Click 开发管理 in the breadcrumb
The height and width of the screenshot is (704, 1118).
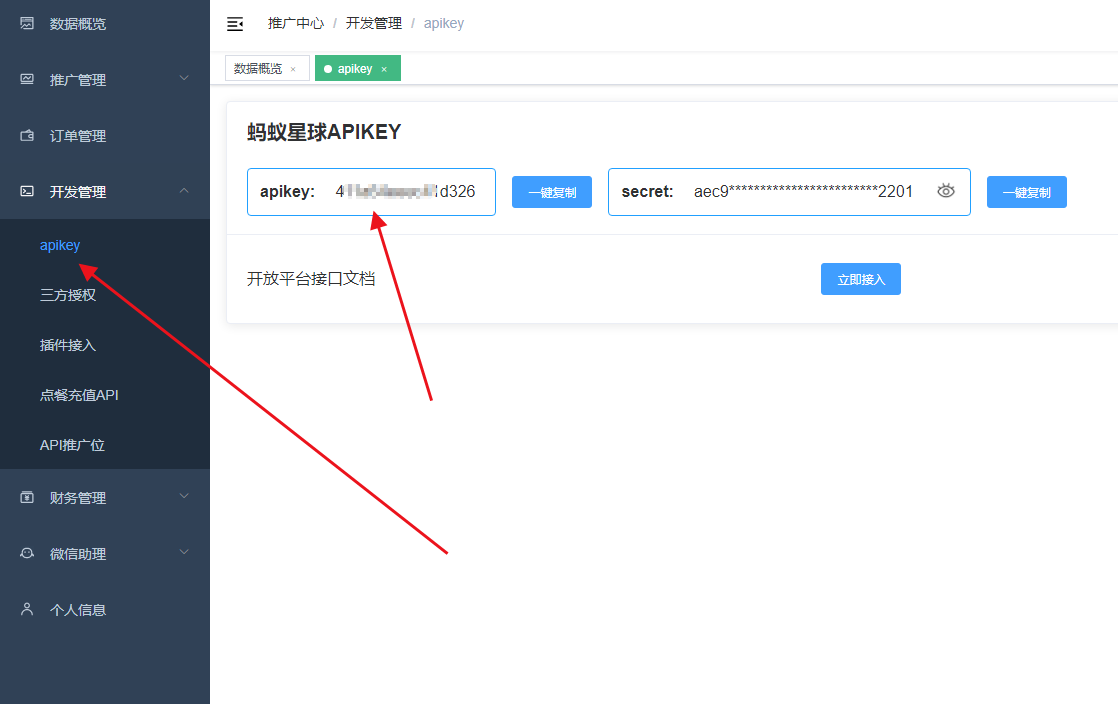(x=374, y=24)
